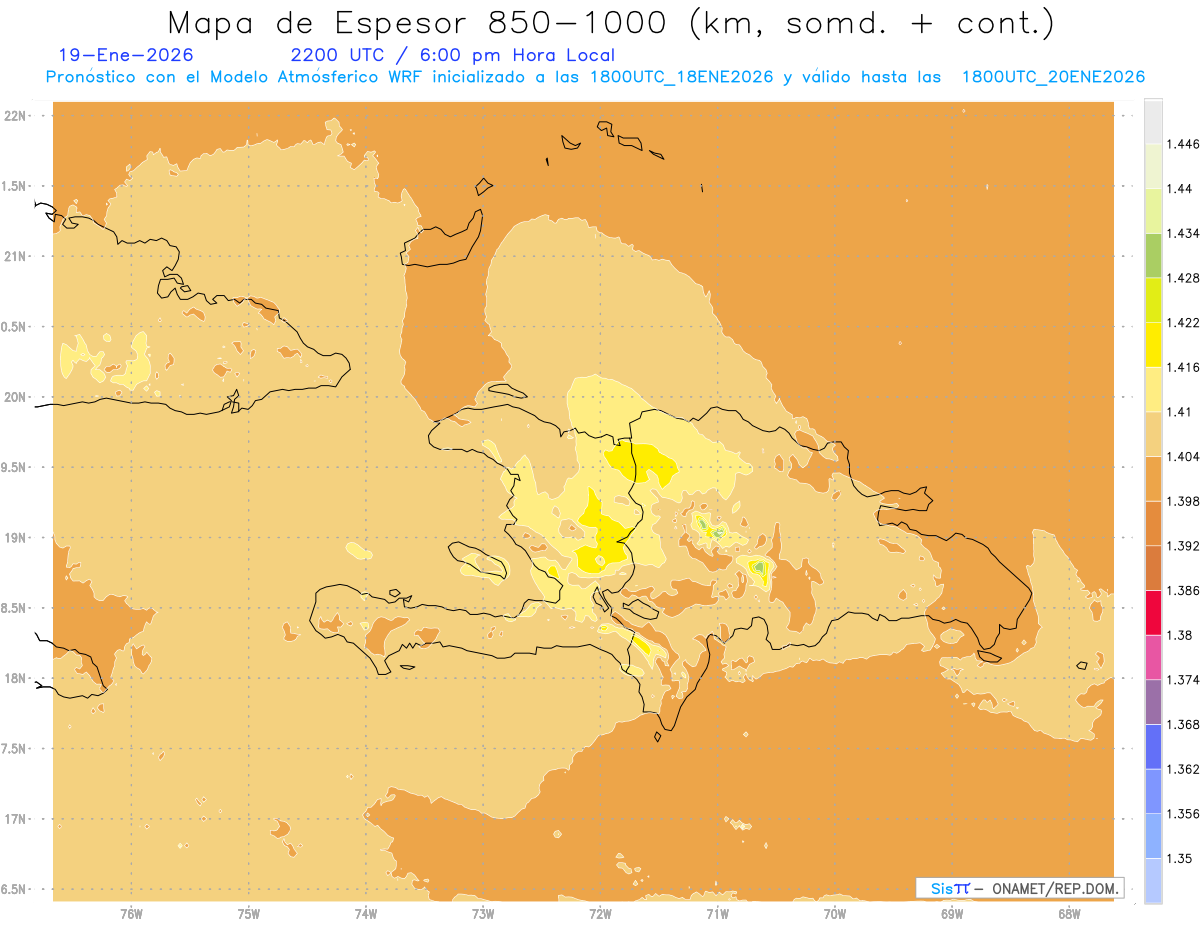Click the legend value '1.35'
The height and width of the screenshot is (927, 1200).
pos(1180,858)
